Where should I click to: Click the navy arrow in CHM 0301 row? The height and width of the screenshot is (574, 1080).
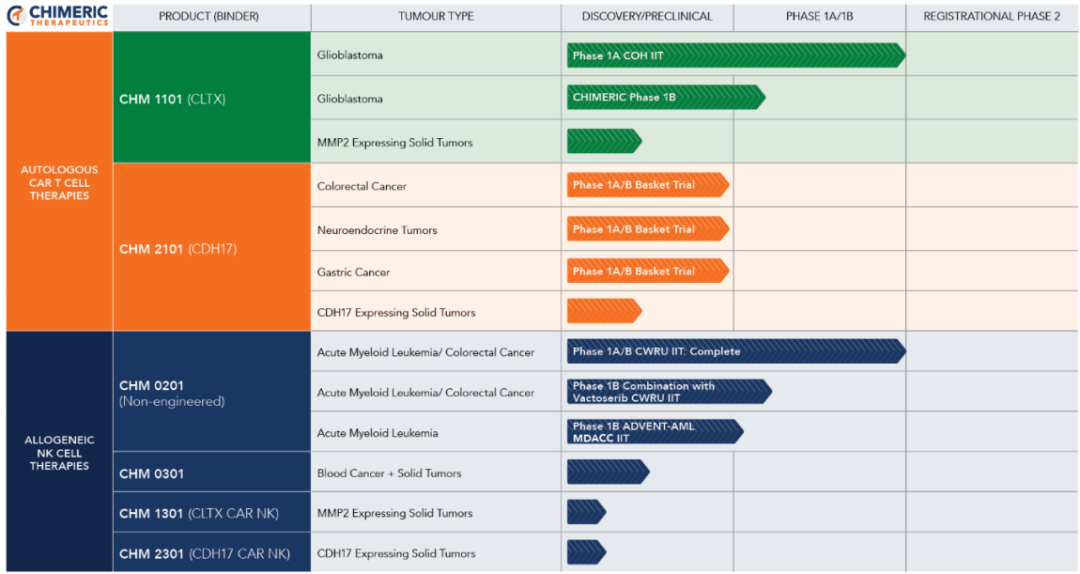tap(607, 472)
